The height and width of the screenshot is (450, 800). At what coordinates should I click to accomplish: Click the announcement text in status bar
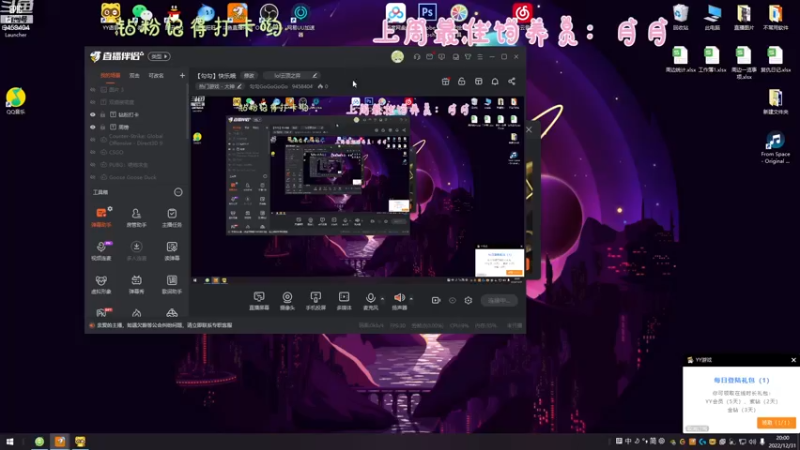coord(164,326)
